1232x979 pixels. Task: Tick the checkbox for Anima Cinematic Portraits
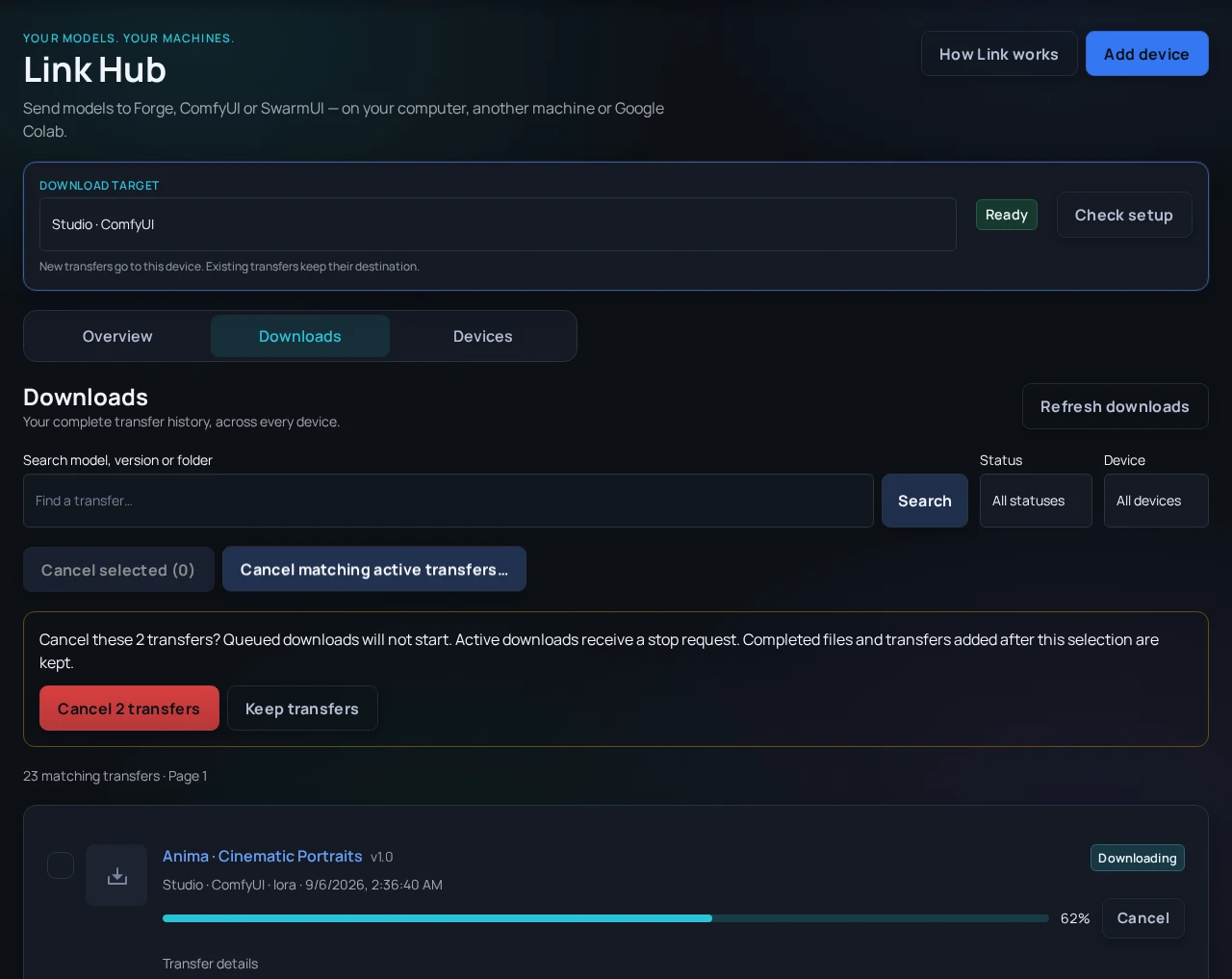pyautogui.click(x=61, y=865)
